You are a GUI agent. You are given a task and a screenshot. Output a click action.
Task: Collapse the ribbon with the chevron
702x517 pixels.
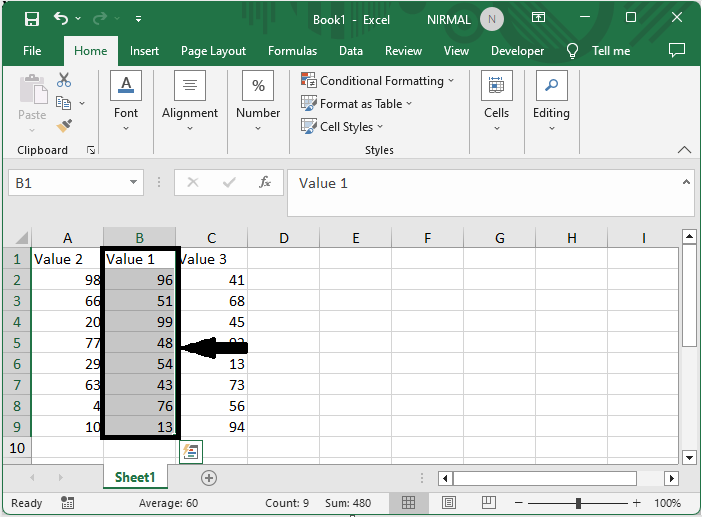(x=684, y=150)
